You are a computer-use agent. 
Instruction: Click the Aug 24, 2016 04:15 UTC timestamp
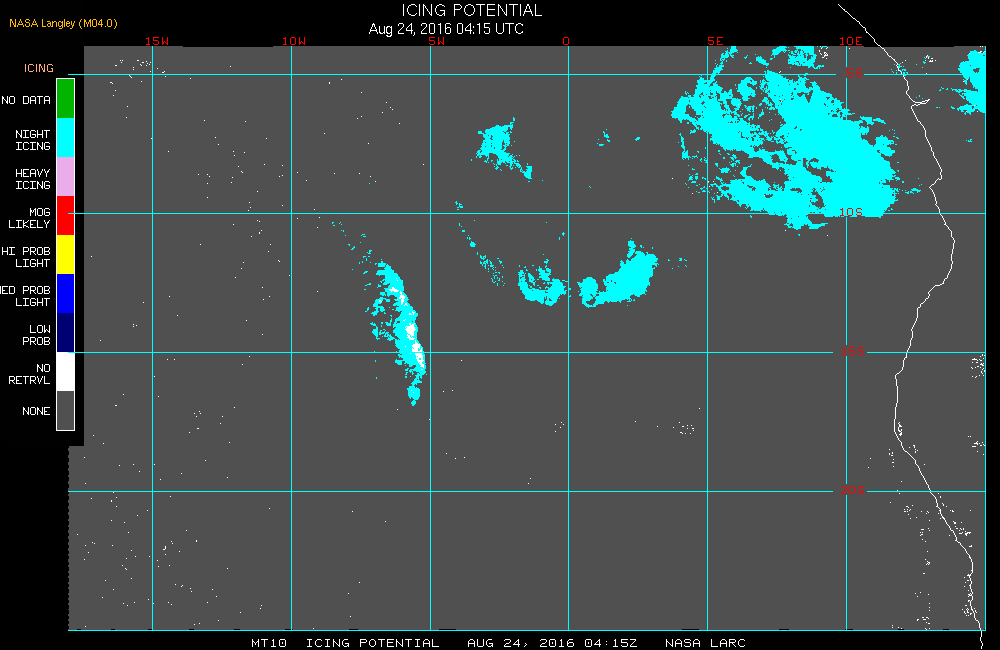[446, 29]
